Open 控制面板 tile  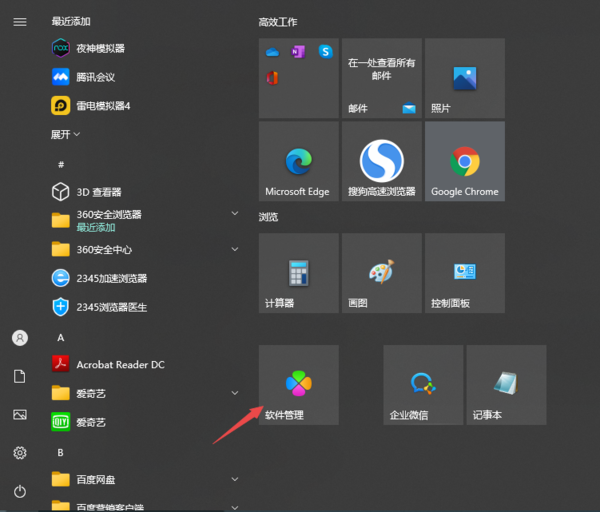pos(464,274)
